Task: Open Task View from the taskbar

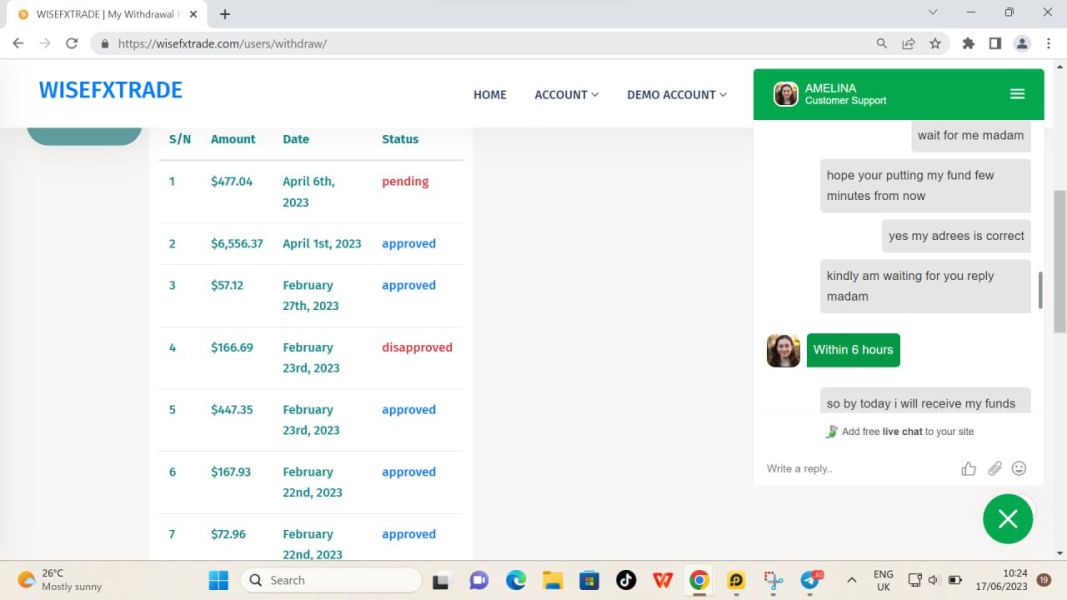Action: tap(441, 580)
